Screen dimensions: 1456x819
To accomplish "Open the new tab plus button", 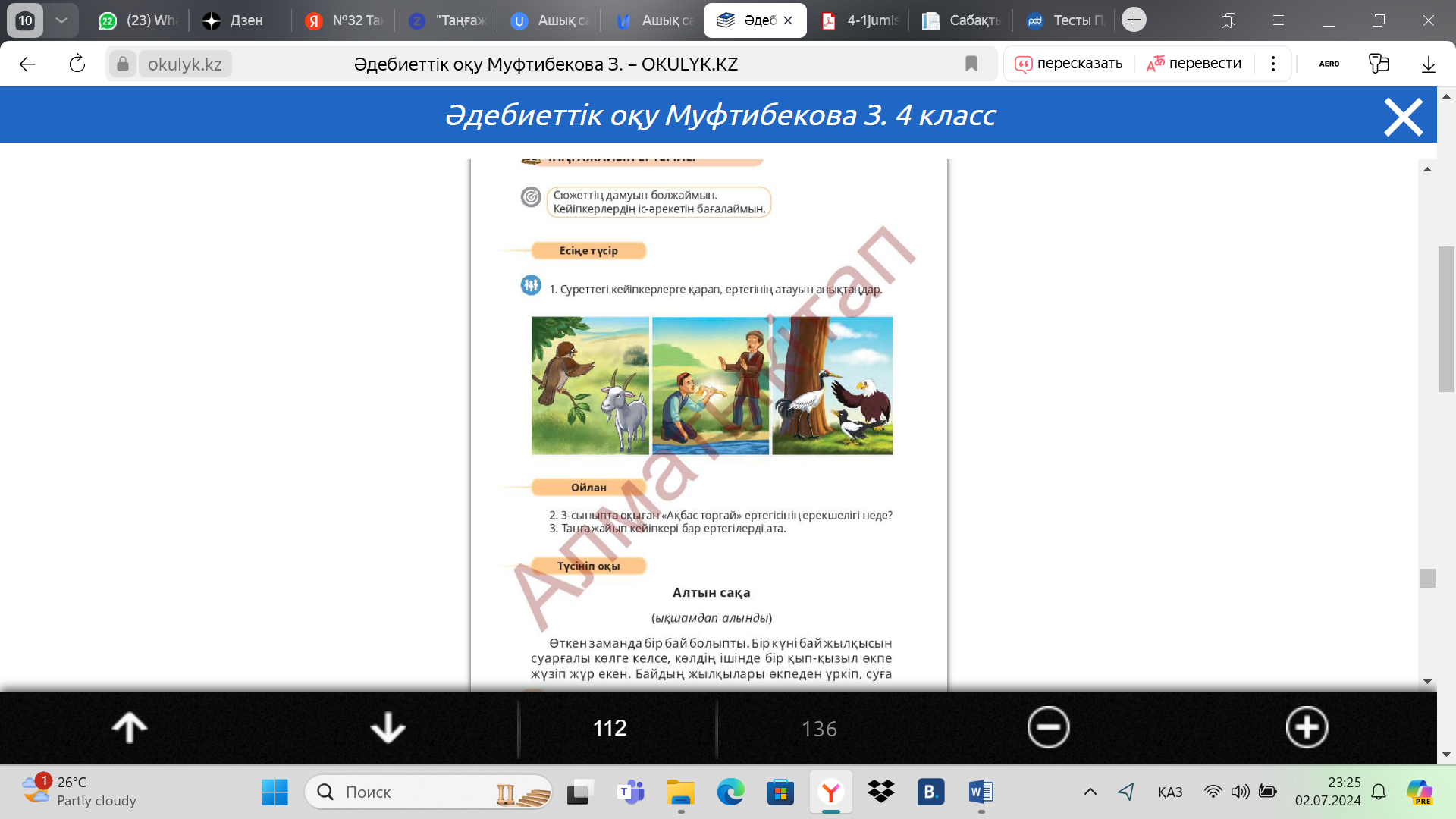I will (x=1134, y=20).
